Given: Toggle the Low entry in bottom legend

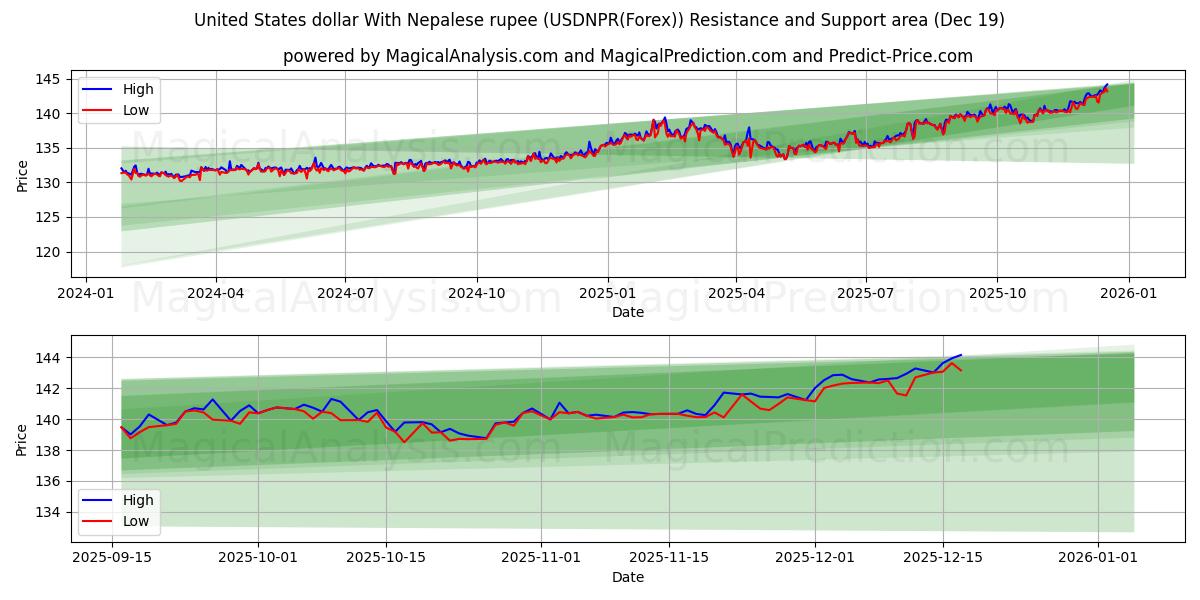Looking at the screenshot, I should (138, 520).
